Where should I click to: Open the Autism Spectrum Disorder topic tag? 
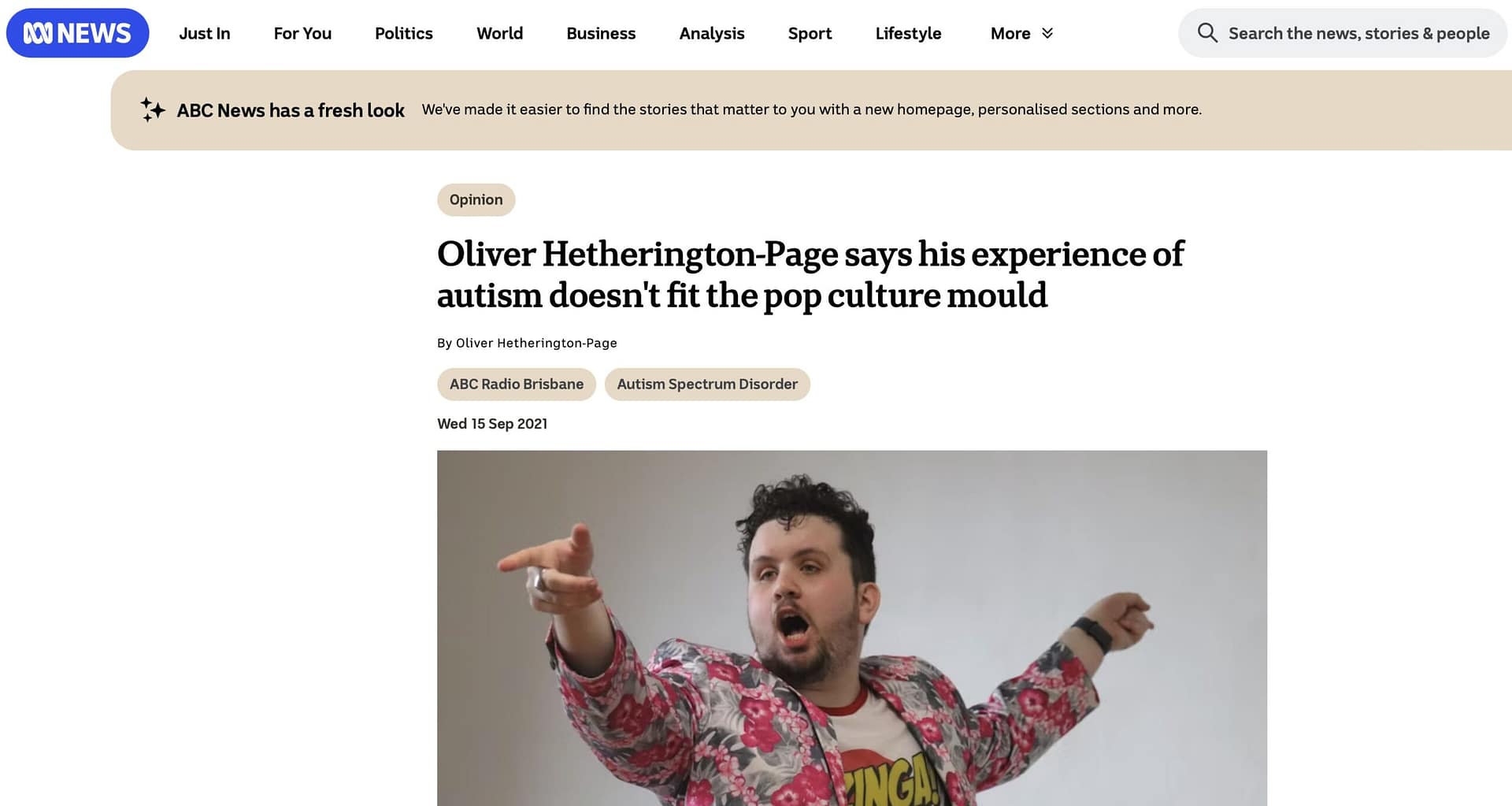(707, 384)
